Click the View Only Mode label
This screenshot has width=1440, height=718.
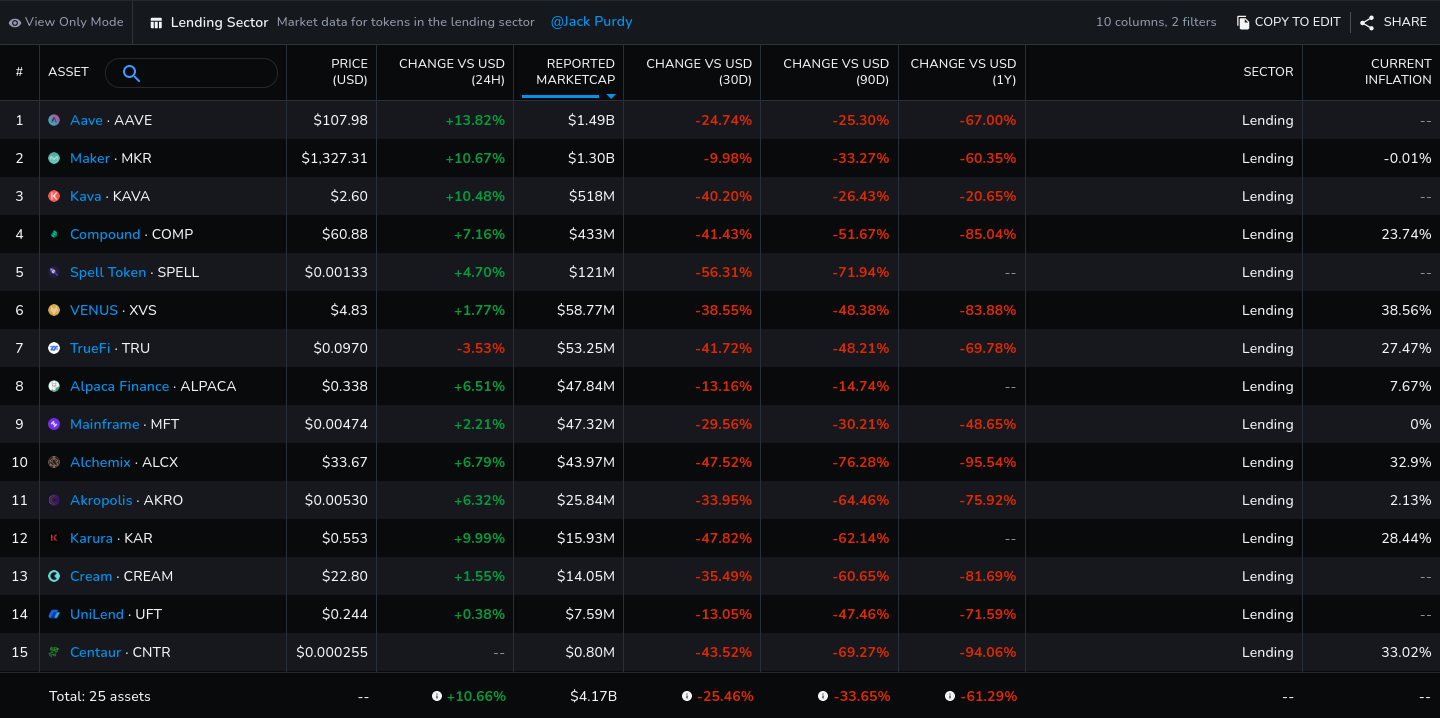point(74,22)
